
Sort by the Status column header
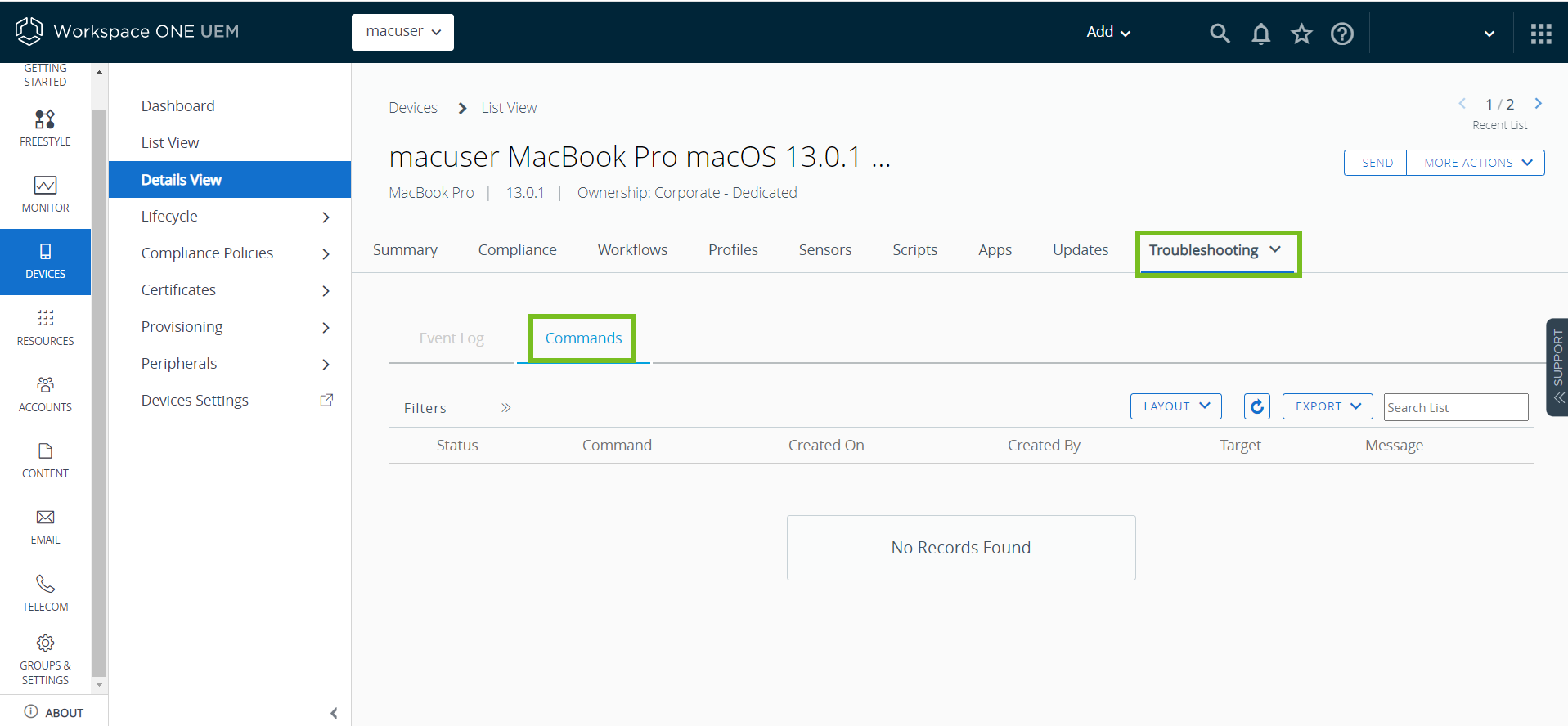click(x=457, y=446)
